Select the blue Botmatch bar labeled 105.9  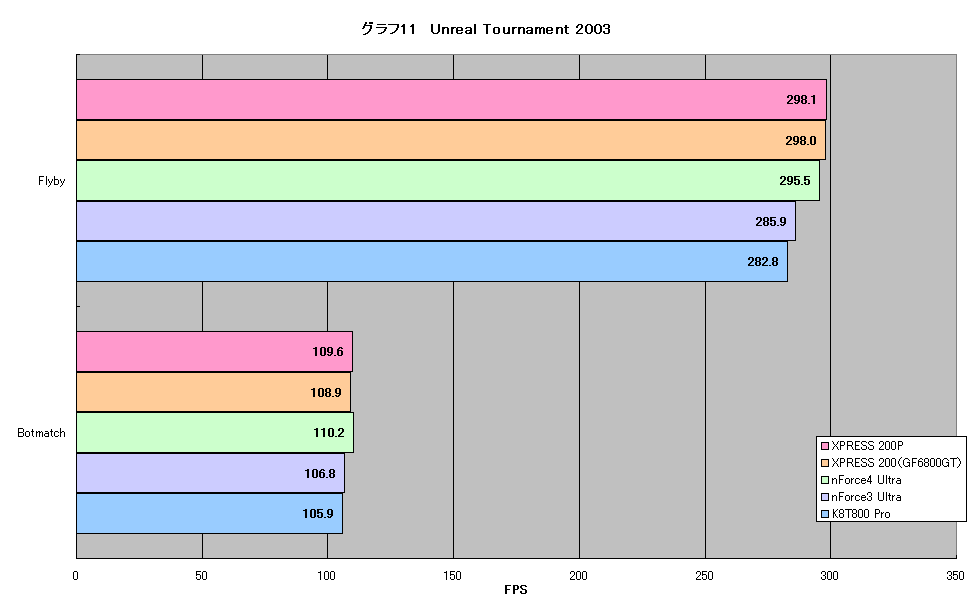[x=210, y=513]
